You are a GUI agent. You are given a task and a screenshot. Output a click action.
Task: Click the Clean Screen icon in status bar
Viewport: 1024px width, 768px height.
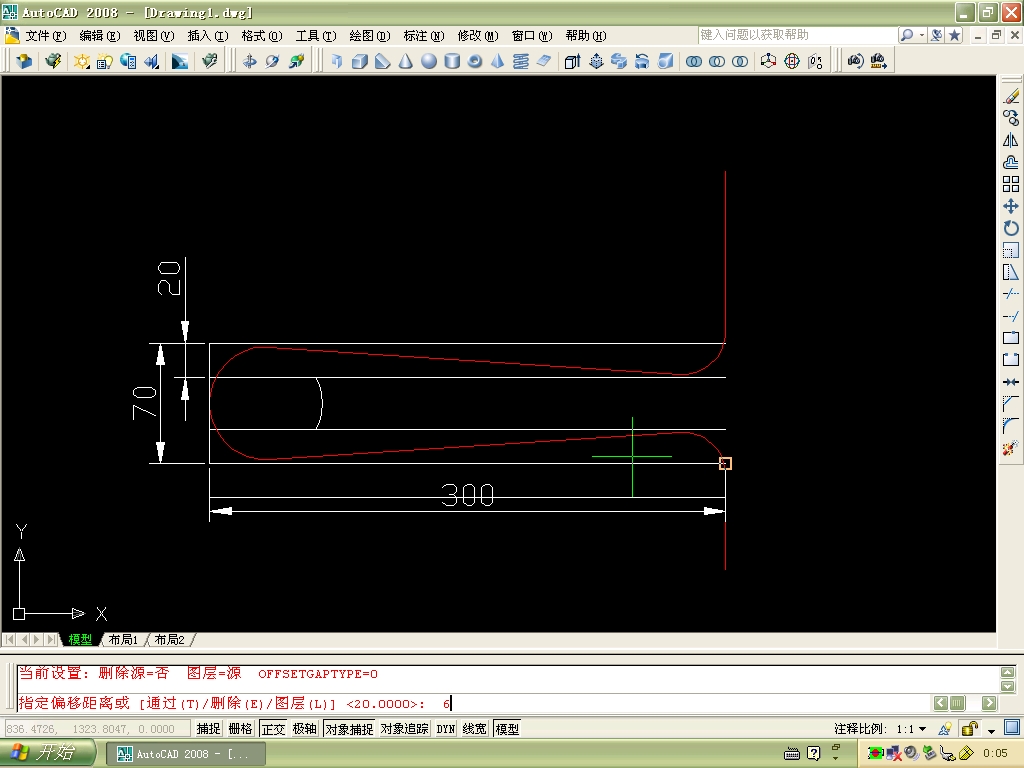coord(1012,728)
